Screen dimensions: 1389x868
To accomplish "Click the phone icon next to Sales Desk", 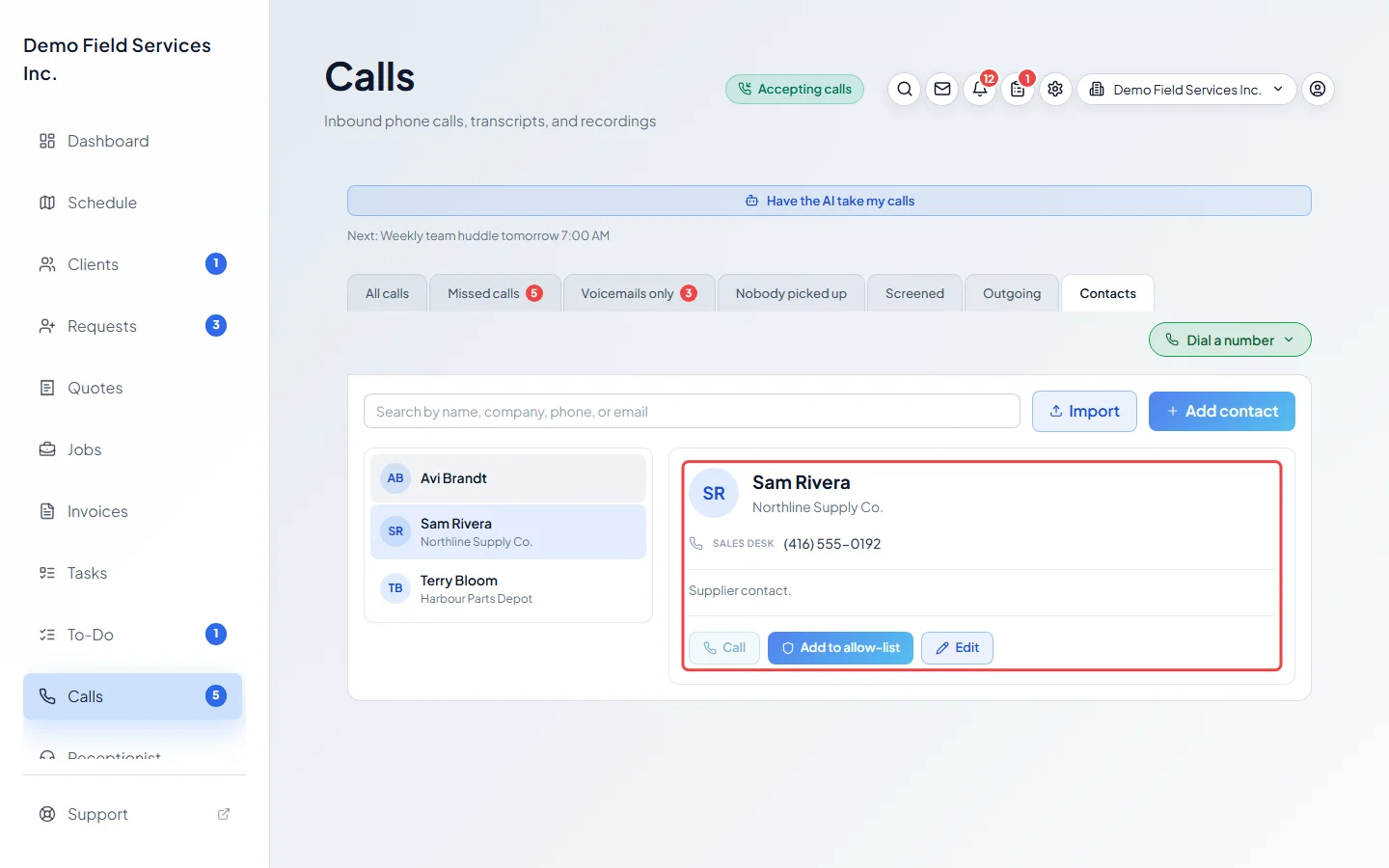I will pyautogui.click(x=696, y=544).
